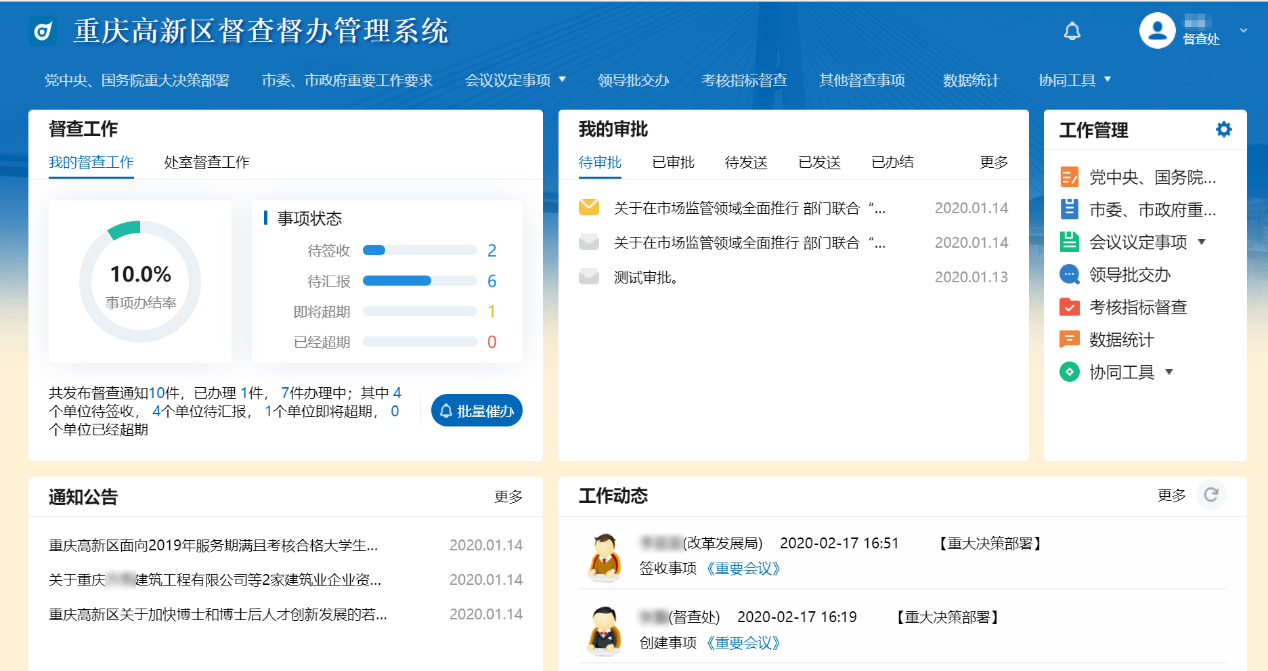1268x671 pixels.
Task: Select the 待发送 tab
Action: click(x=746, y=162)
